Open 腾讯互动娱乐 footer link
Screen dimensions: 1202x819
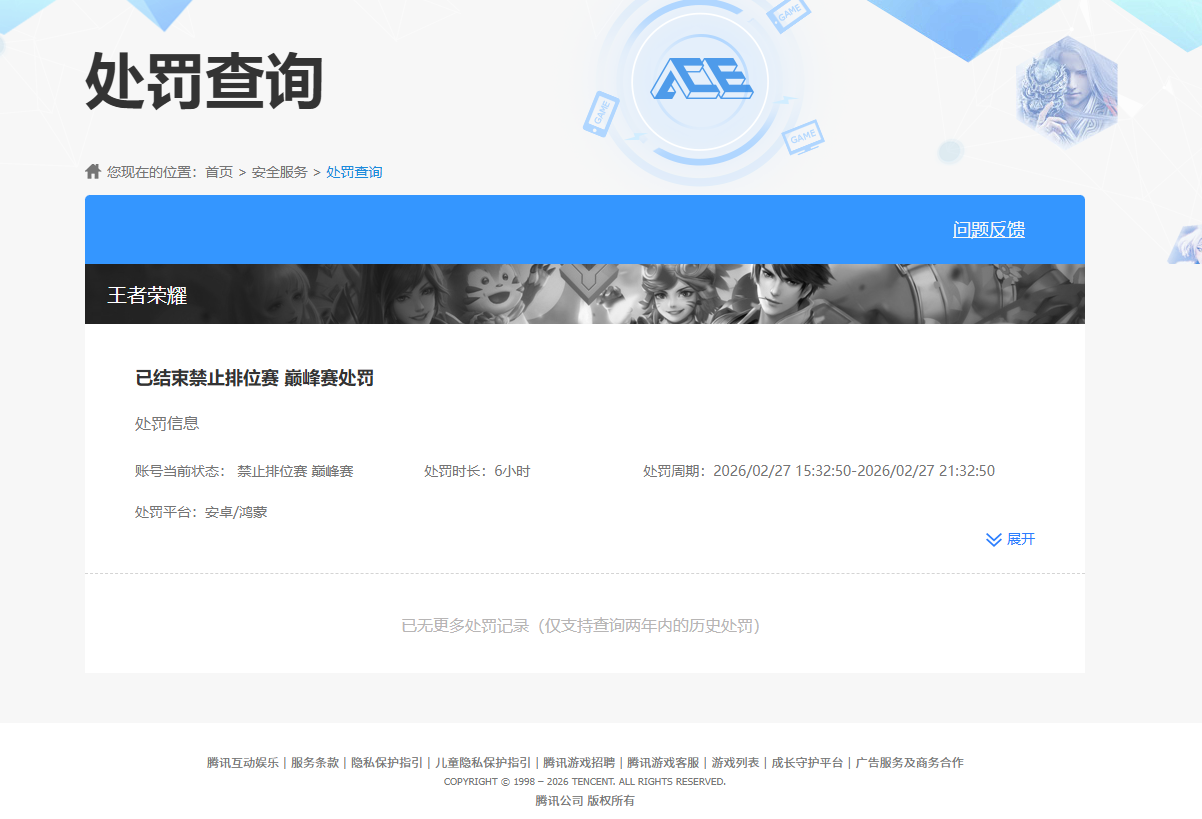click(243, 763)
